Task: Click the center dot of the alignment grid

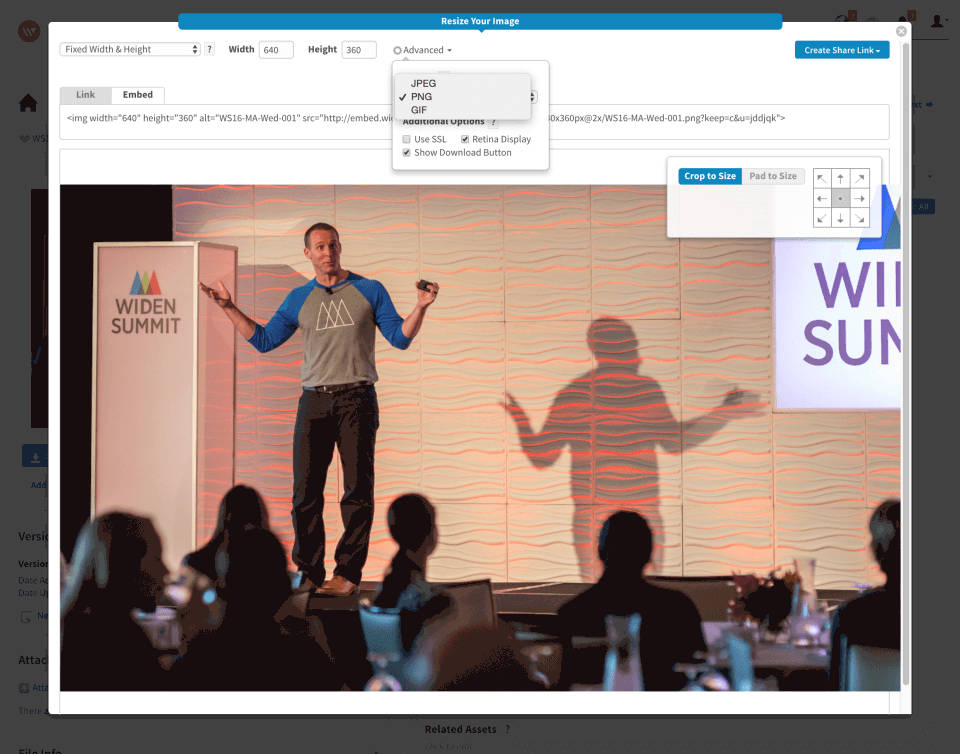Action: tap(841, 198)
